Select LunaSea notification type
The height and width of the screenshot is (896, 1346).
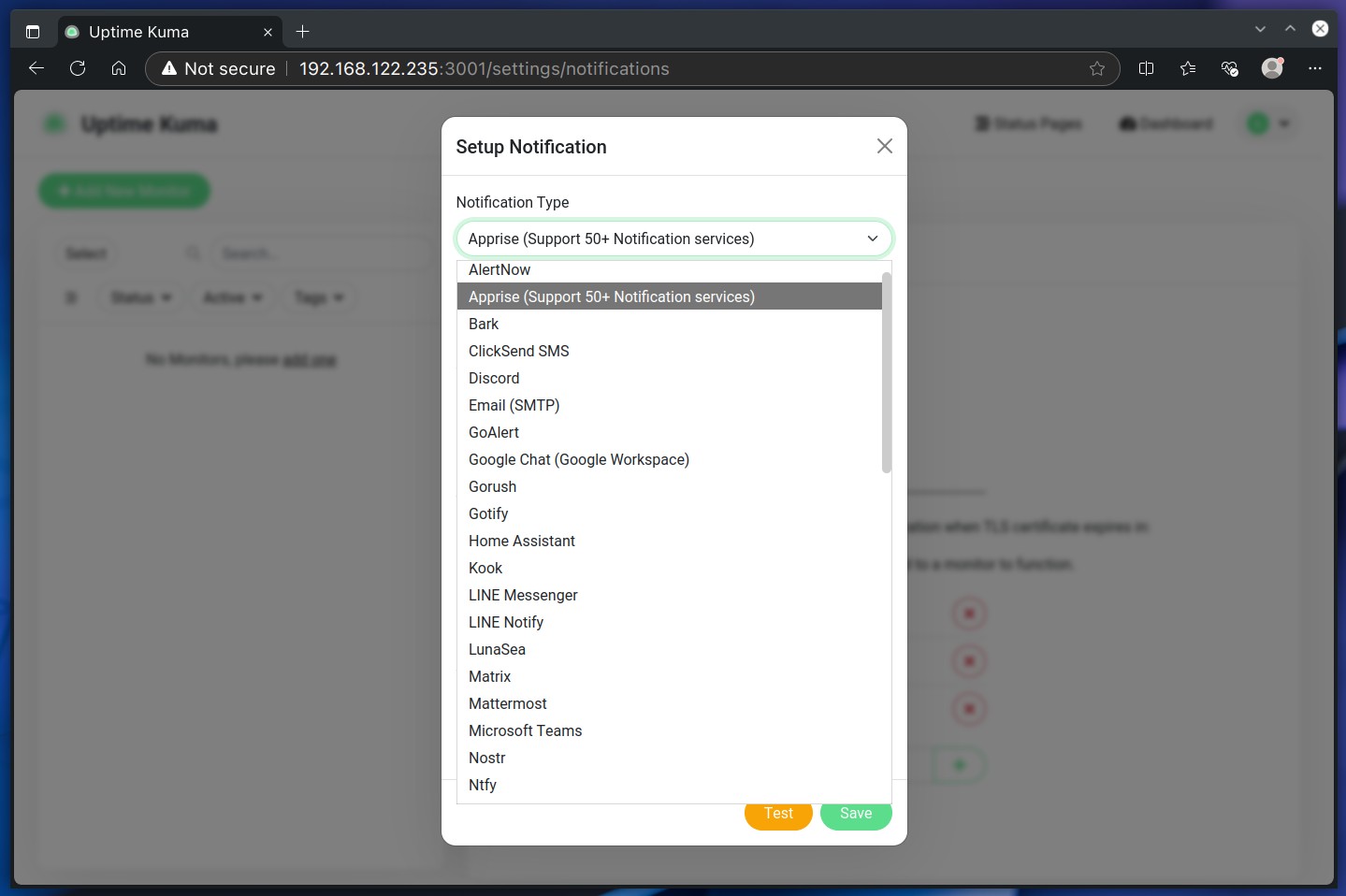click(670, 649)
